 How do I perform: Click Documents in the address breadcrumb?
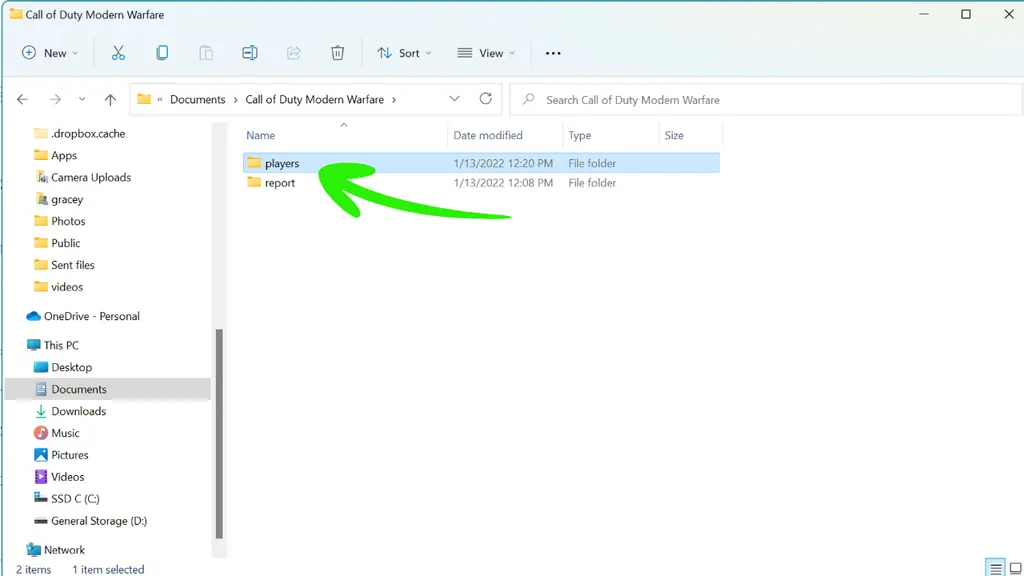198,100
